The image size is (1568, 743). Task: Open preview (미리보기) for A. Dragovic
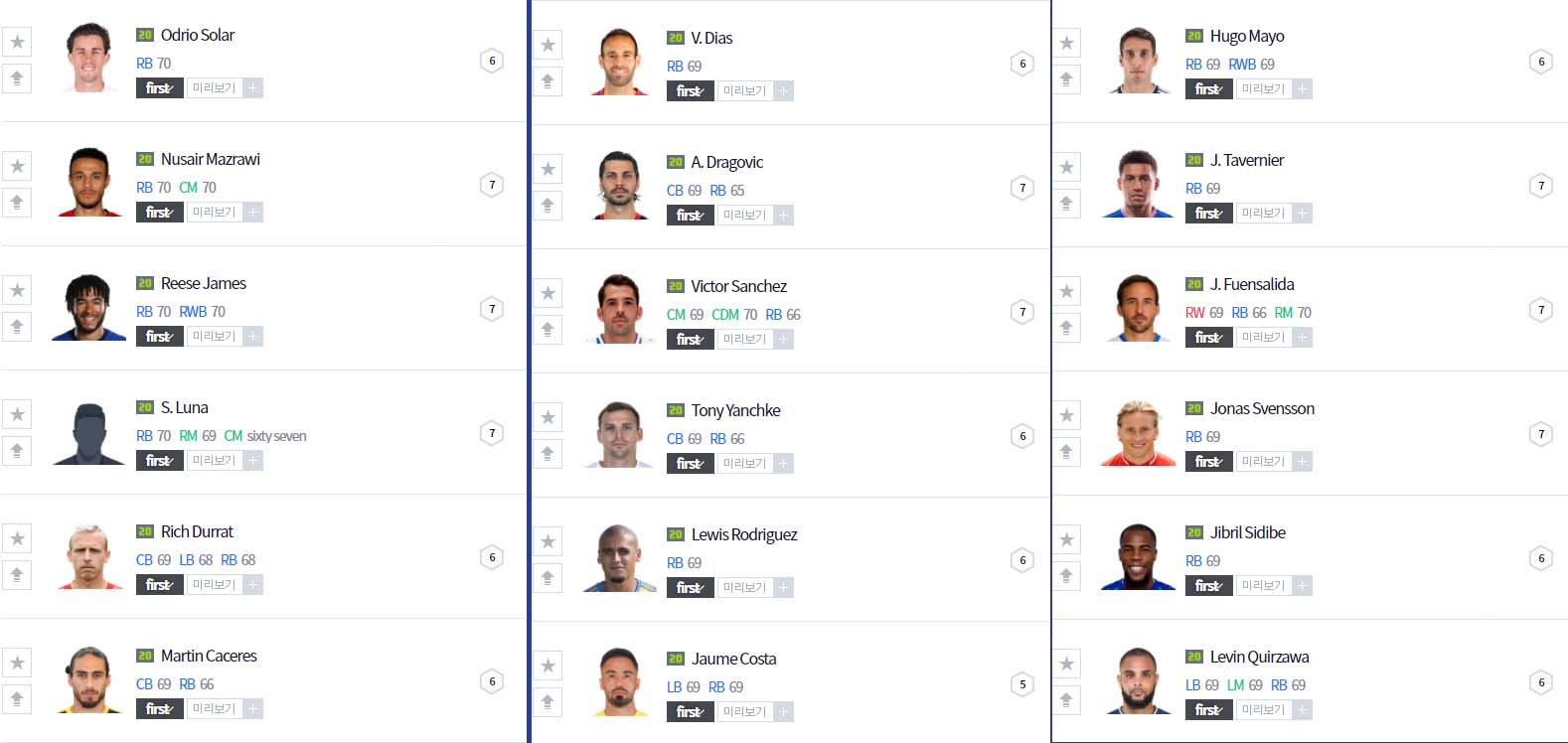point(744,216)
